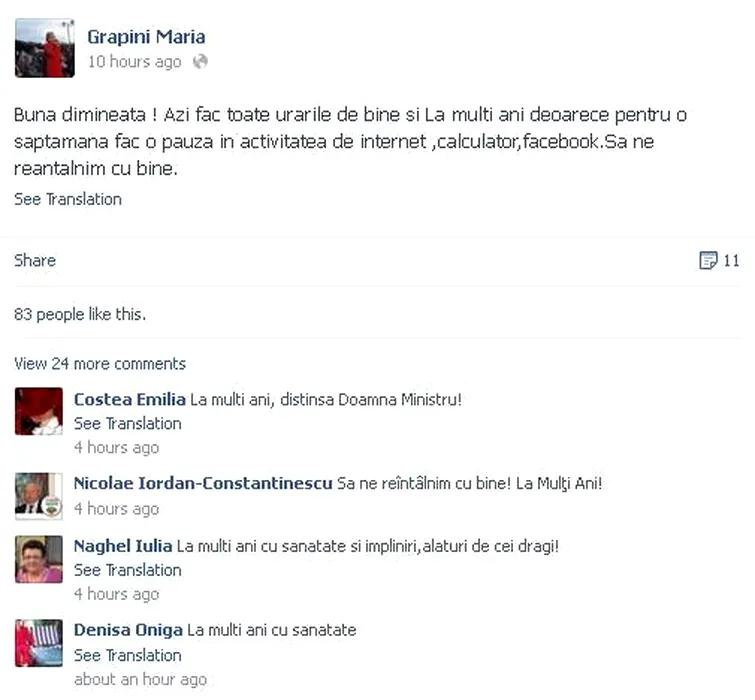The width and height of the screenshot is (755, 700).
Task: Share this post
Action: tap(35, 260)
